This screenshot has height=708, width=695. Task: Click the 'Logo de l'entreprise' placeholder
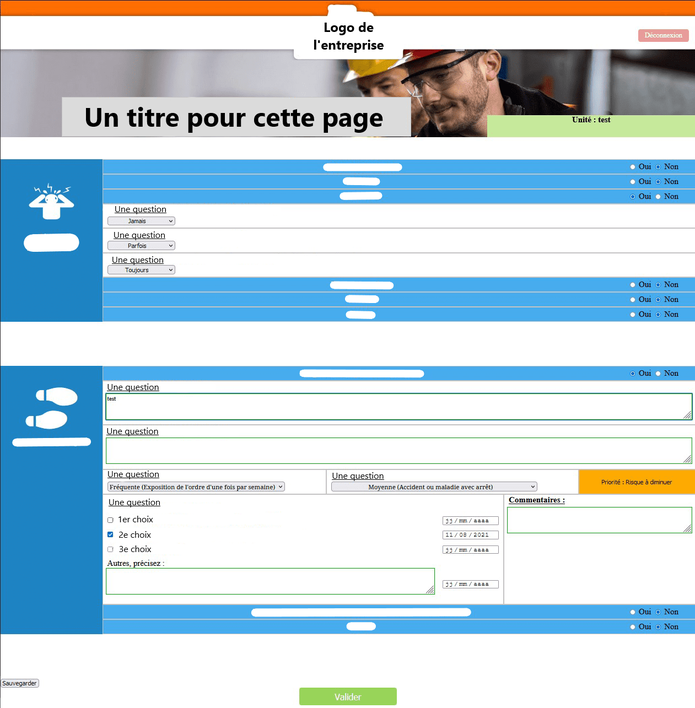click(x=348, y=36)
